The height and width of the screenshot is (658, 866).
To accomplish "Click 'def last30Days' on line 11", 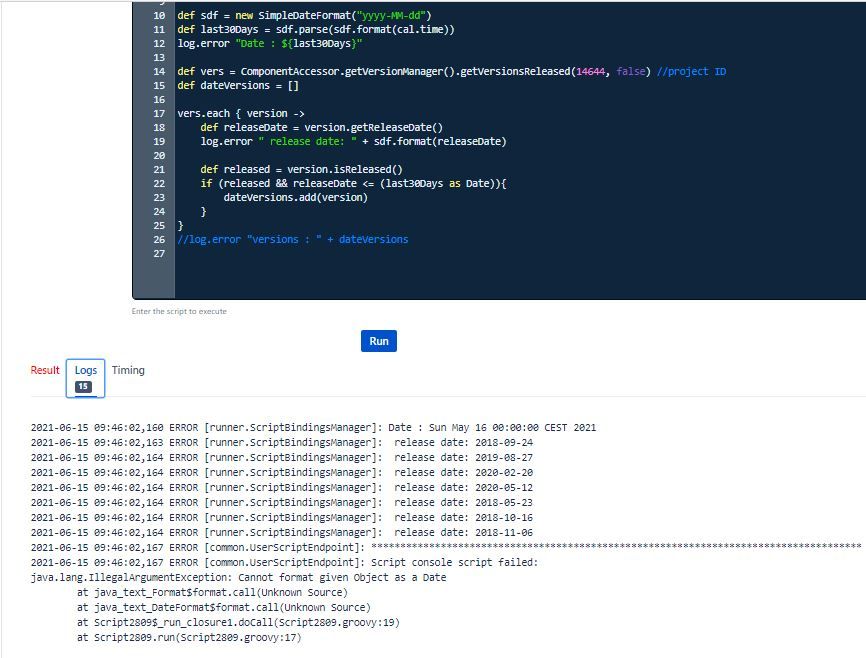I will click(218, 29).
